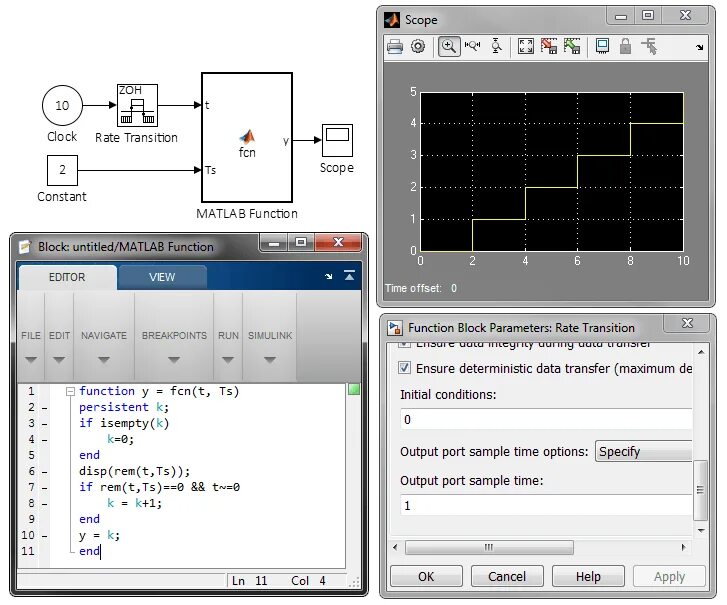This screenshot has height=605, width=727.
Task: Select the Rate Transition block
Action: (137, 105)
